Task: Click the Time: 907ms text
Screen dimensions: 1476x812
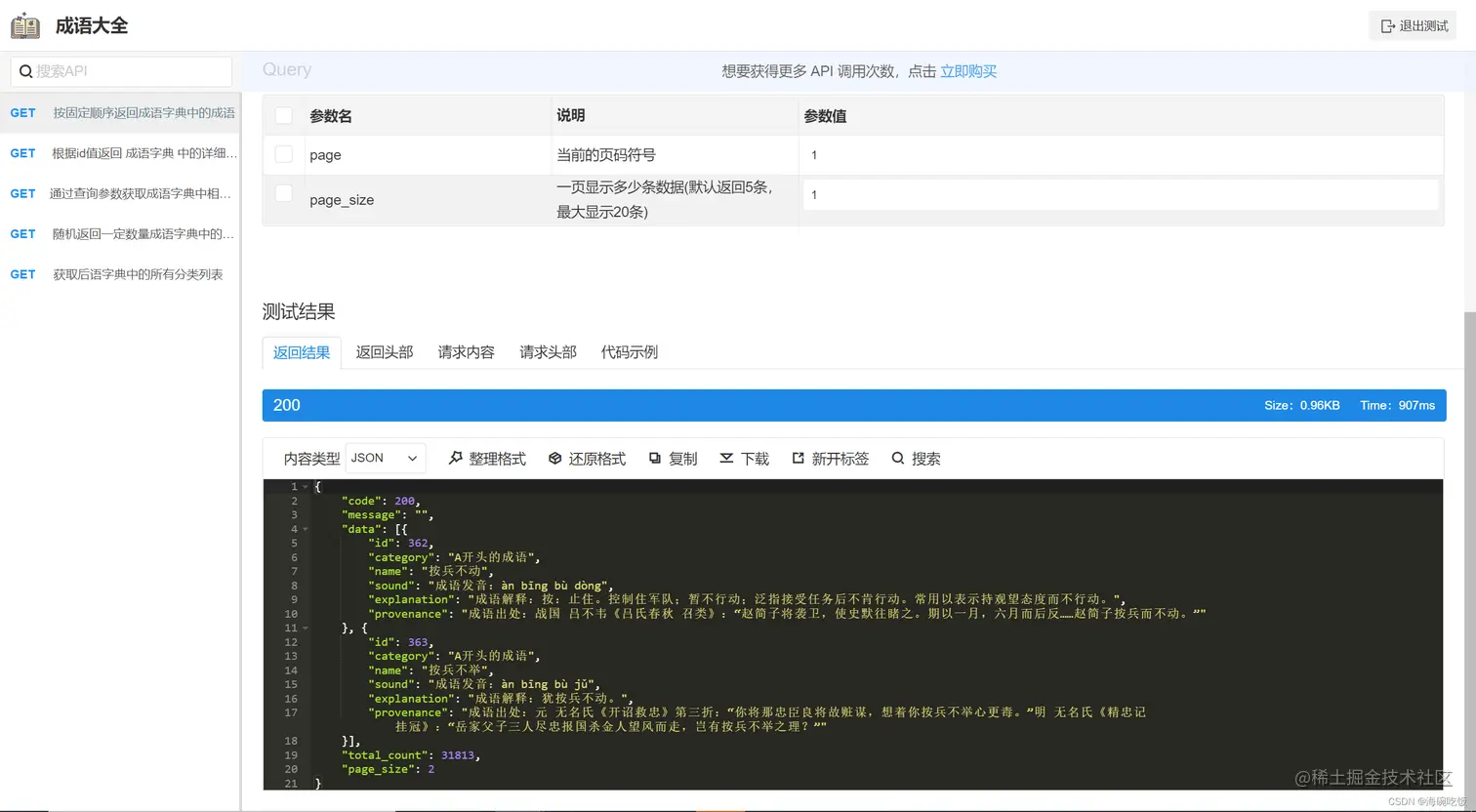Action: click(x=1398, y=405)
